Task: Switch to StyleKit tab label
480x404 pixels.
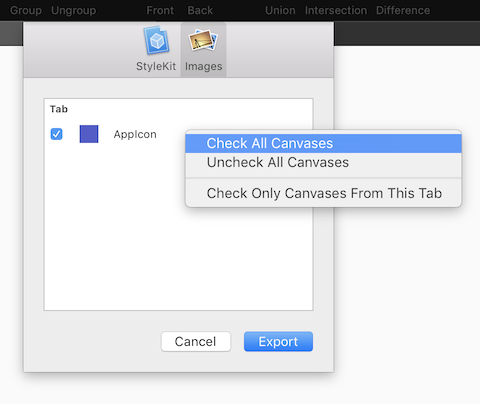Action: tap(156, 66)
